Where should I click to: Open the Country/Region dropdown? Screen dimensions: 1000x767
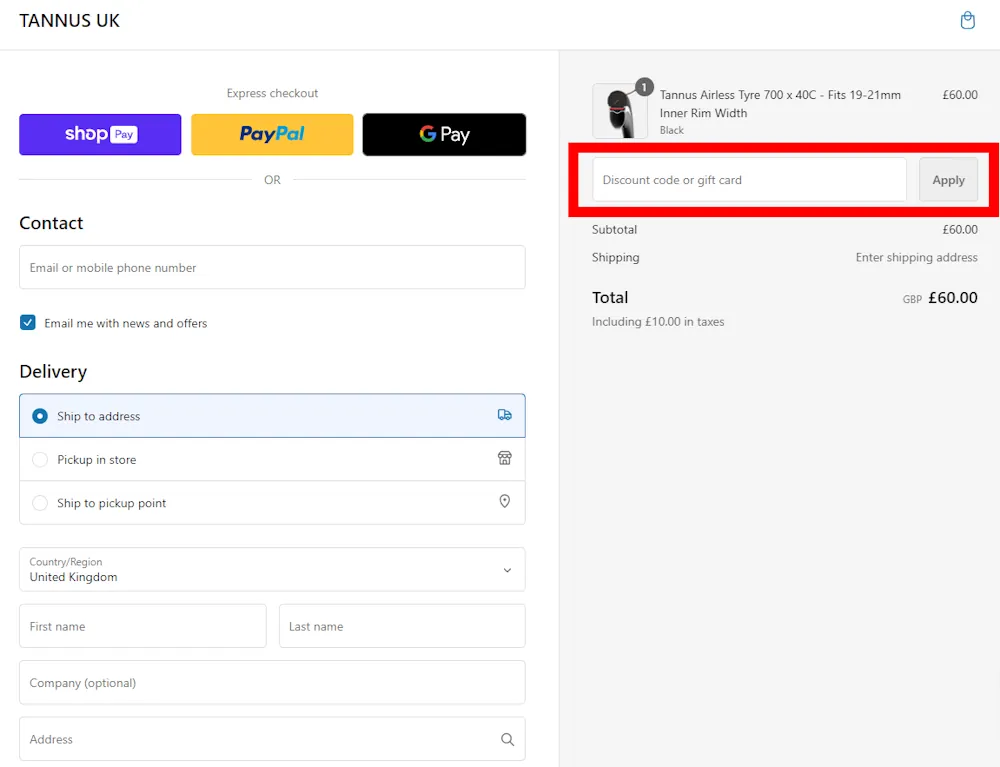[272, 569]
